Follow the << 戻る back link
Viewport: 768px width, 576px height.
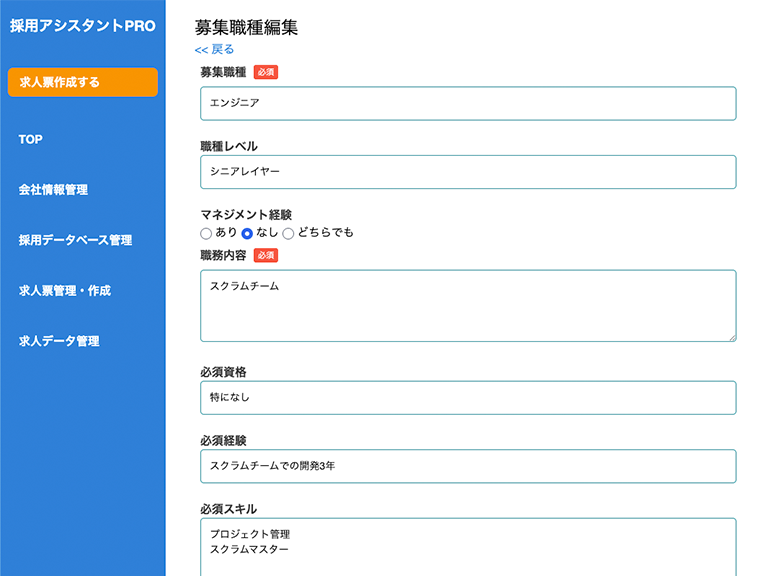click(215, 49)
